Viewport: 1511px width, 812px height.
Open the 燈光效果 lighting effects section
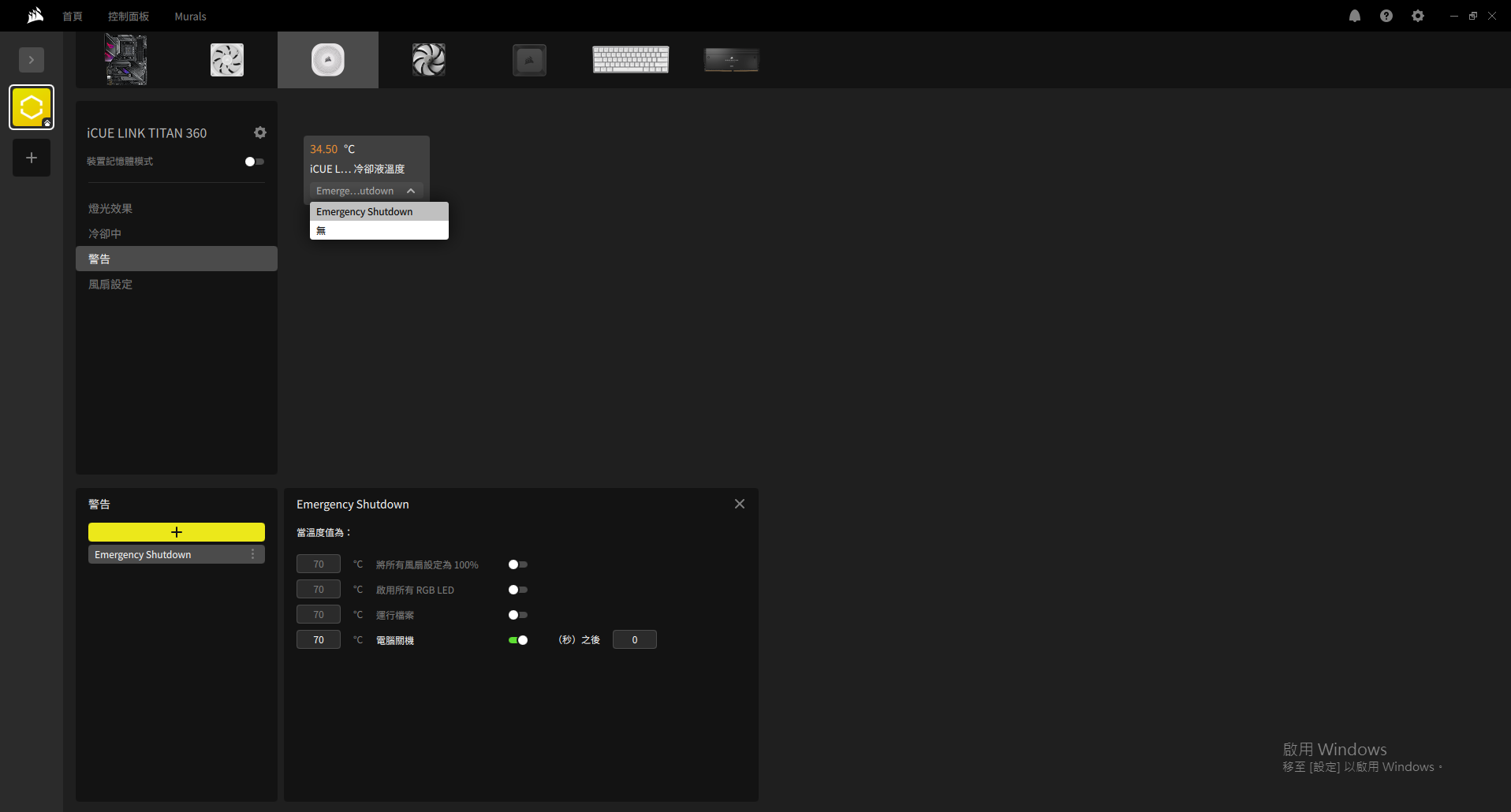coord(110,209)
